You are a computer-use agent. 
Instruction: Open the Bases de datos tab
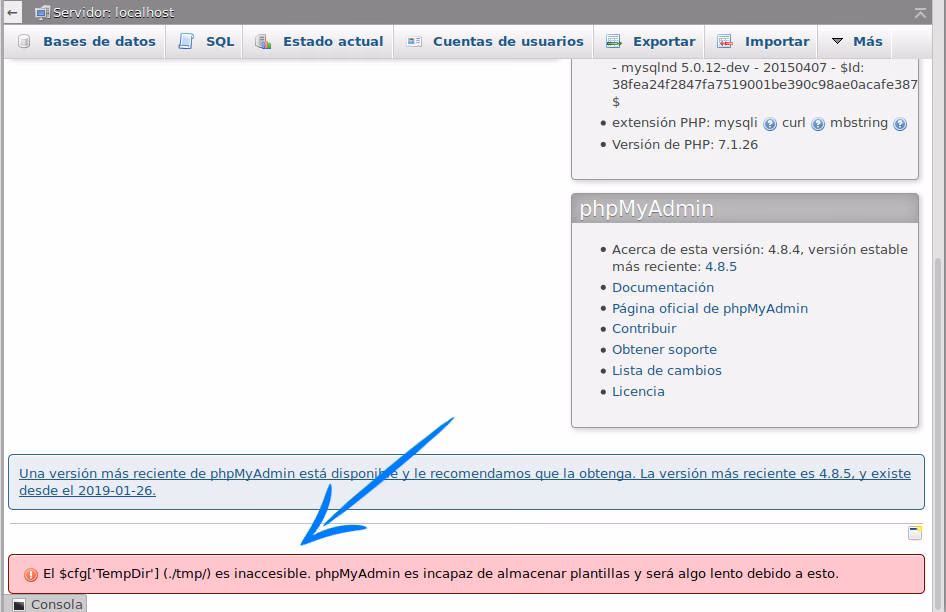pyautogui.click(x=87, y=42)
